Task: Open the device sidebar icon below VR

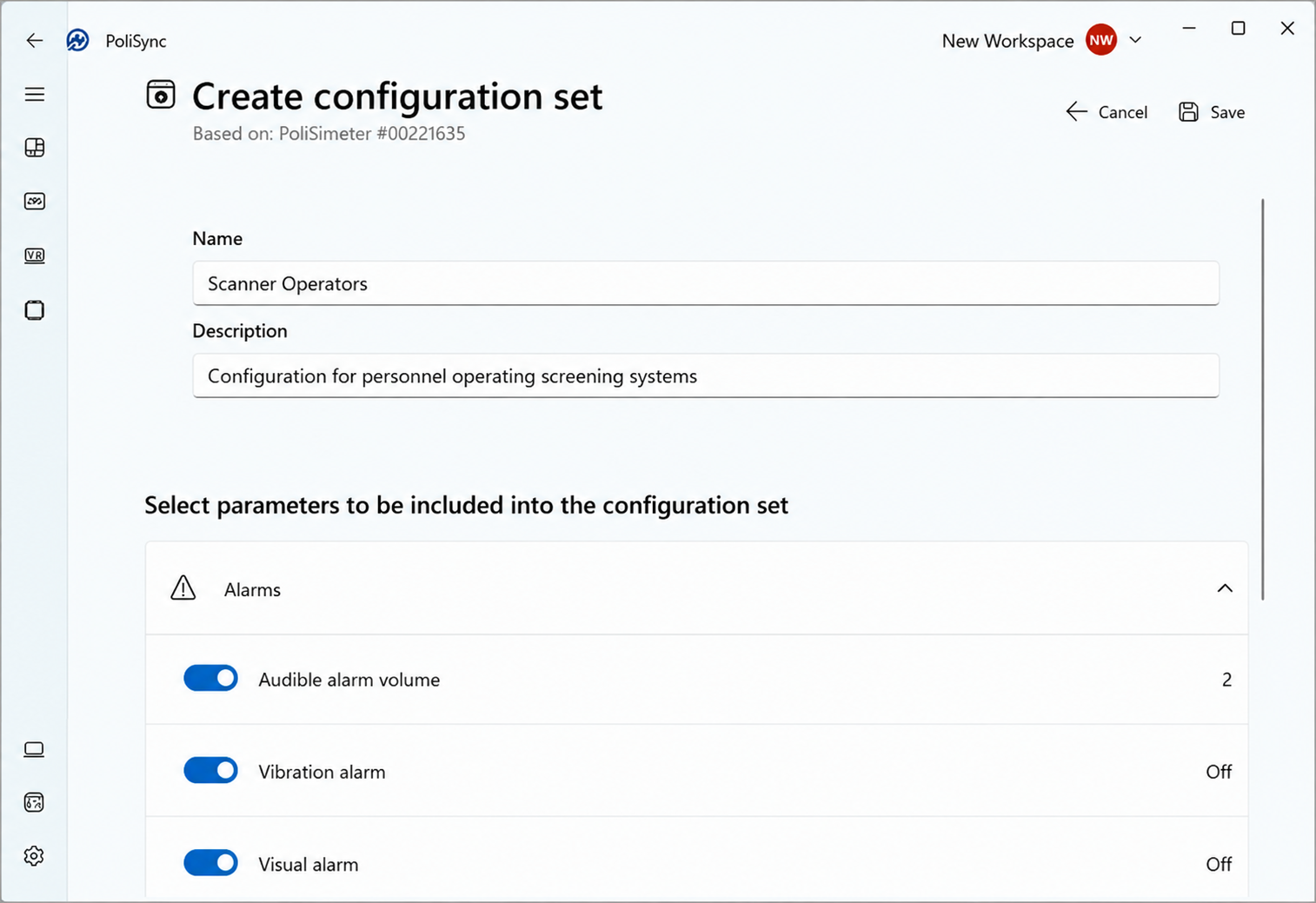Action: tap(35, 310)
